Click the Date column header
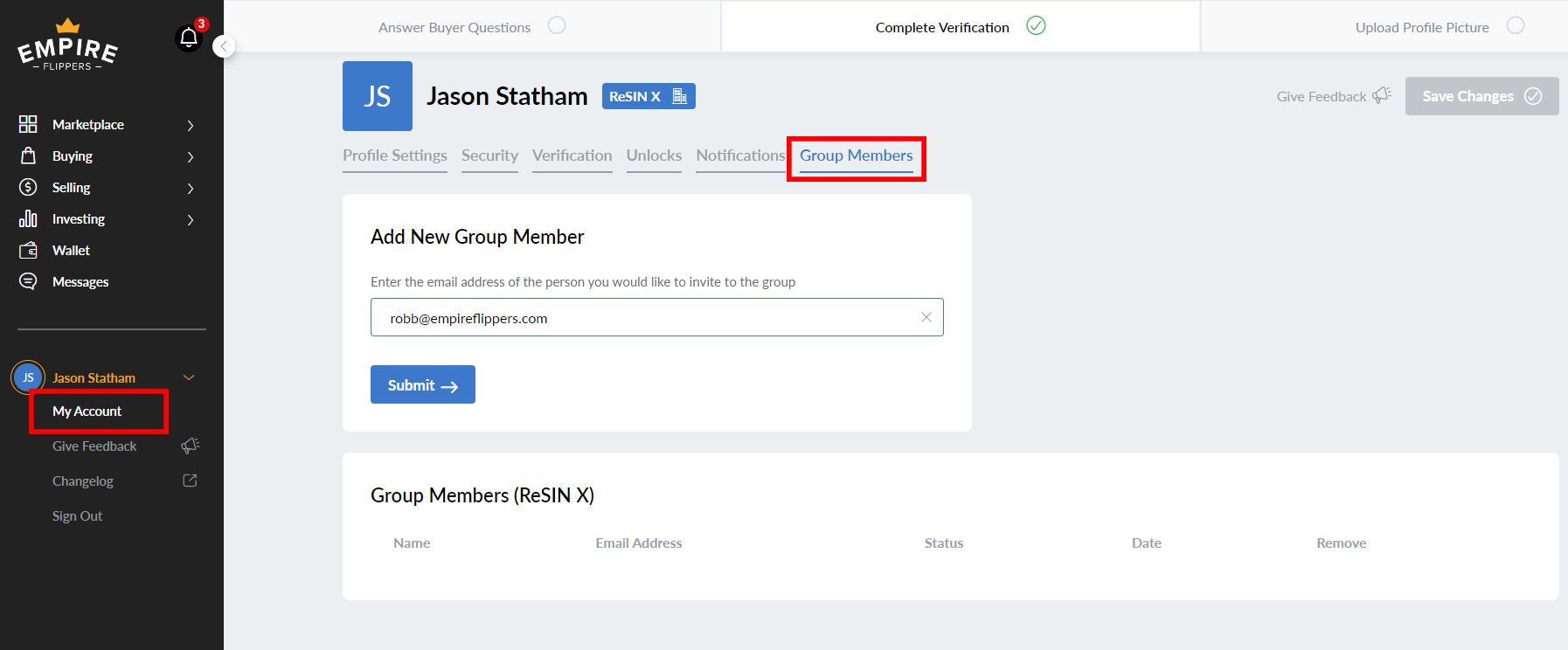The image size is (1568, 650). (1147, 543)
